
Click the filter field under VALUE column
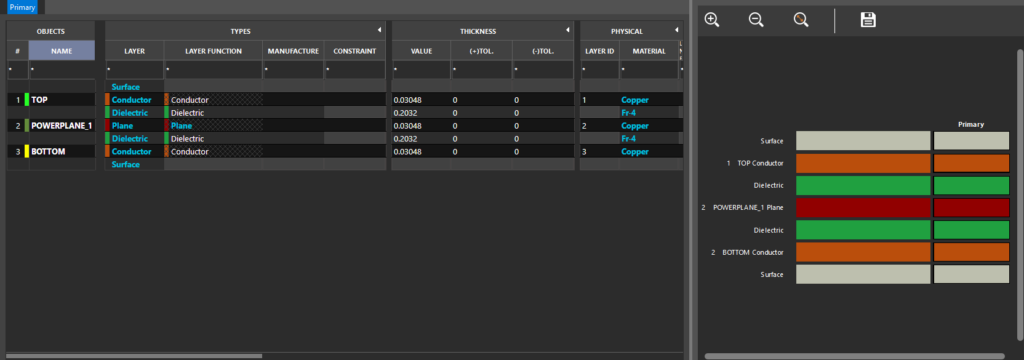coord(421,69)
